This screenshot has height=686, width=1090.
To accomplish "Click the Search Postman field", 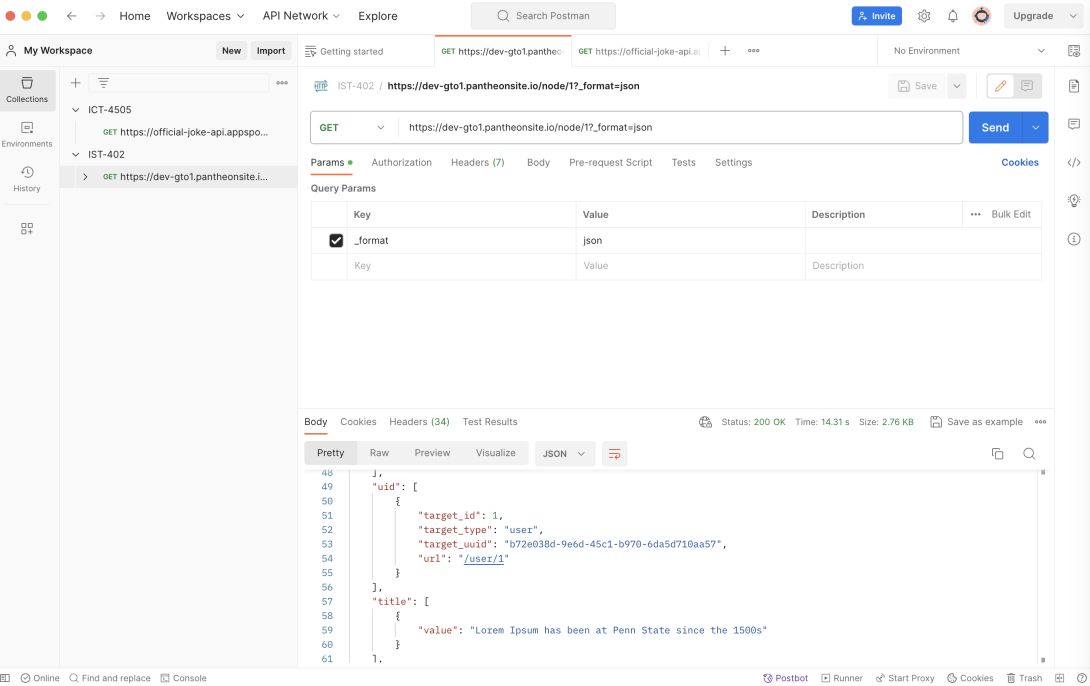I will [x=543, y=16].
